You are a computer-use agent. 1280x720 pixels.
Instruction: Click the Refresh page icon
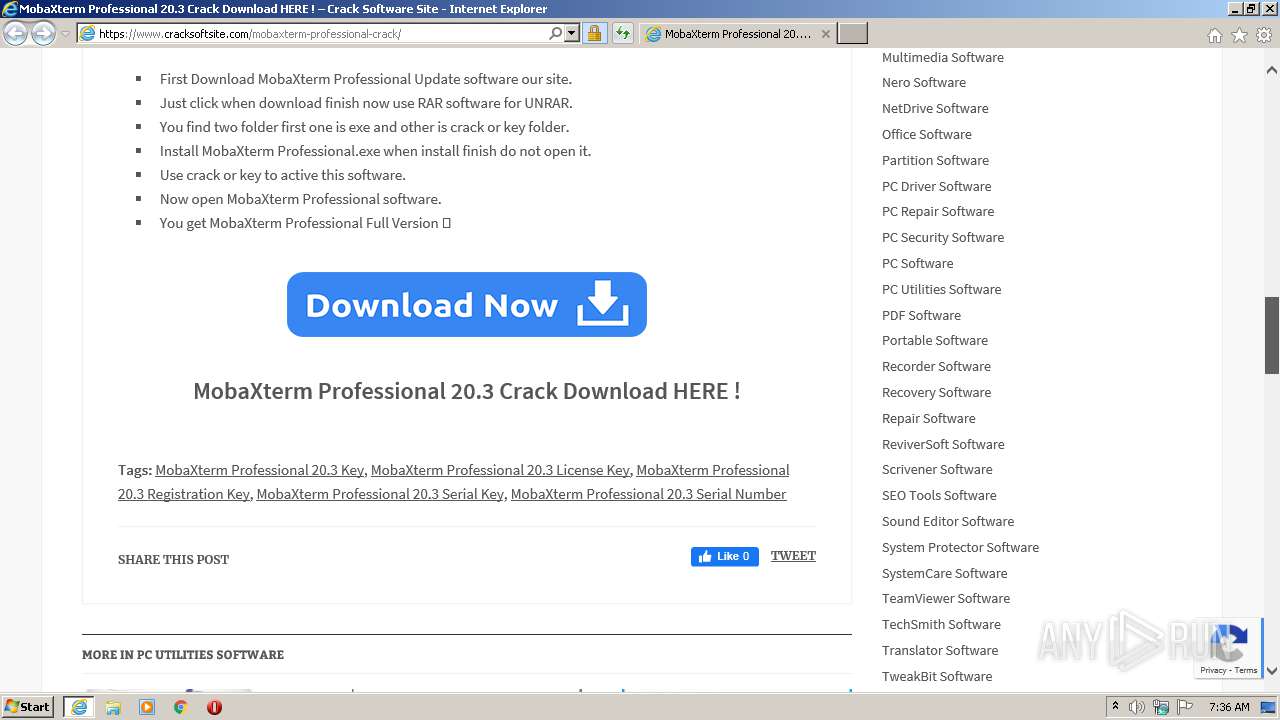pyautogui.click(x=623, y=34)
